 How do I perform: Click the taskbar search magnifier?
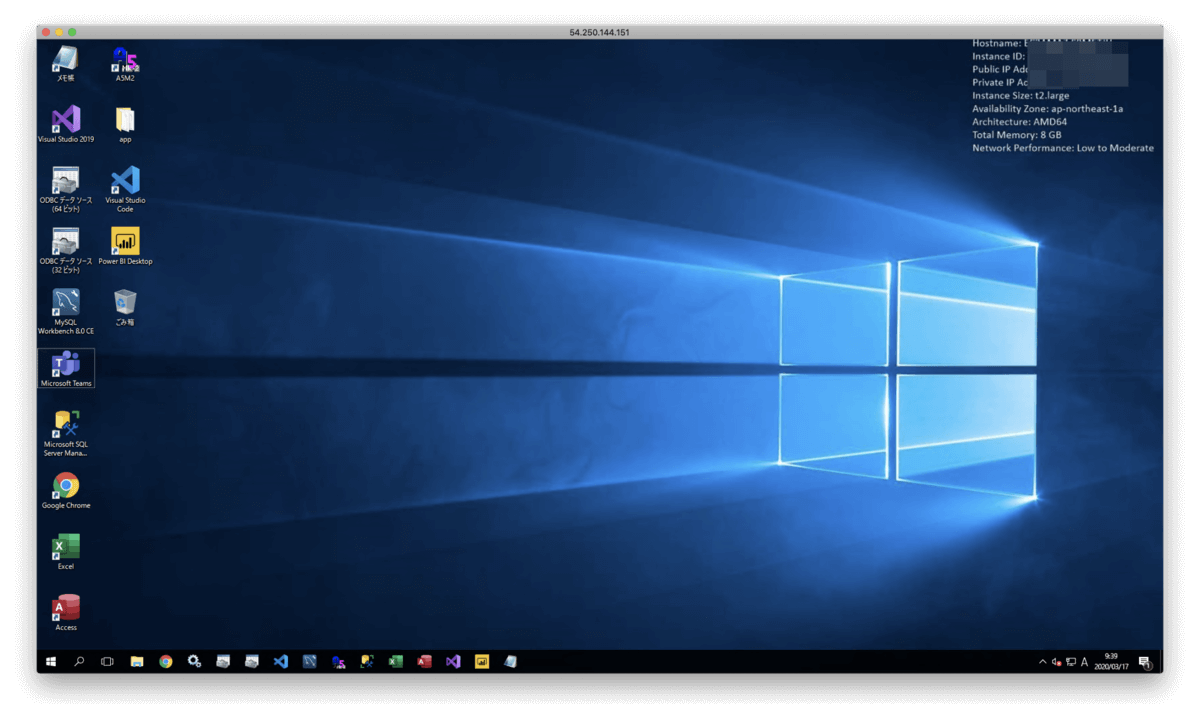click(x=79, y=662)
